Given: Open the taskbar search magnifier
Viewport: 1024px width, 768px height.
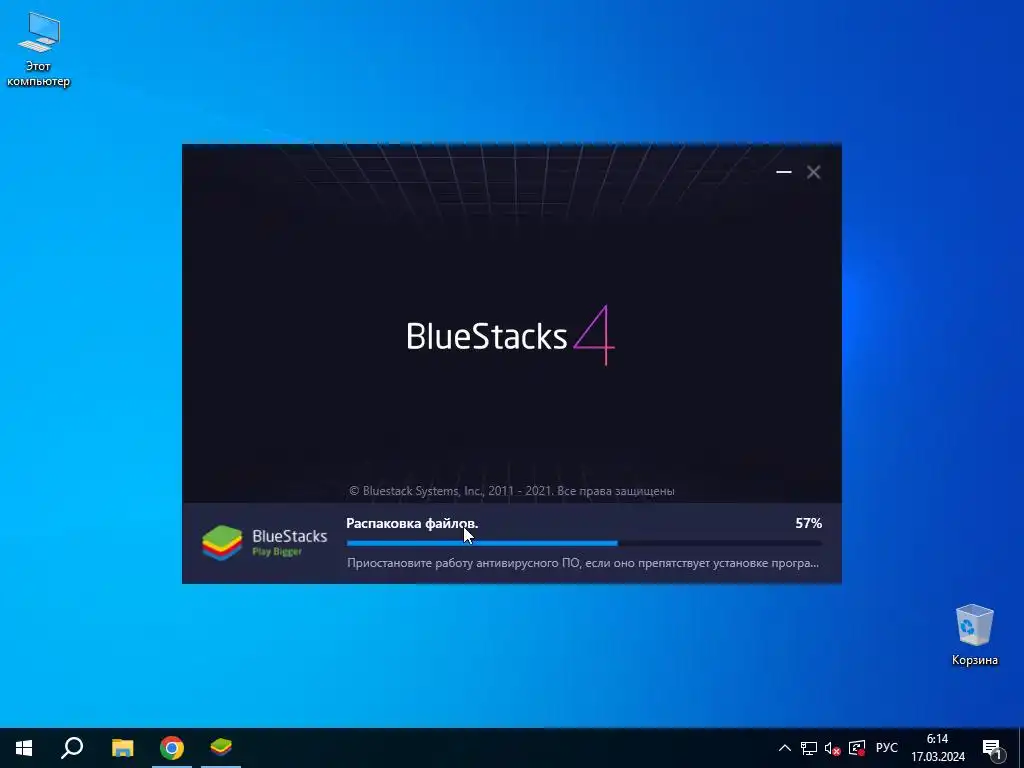Looking at the screenshot, I should click(72, 748).
